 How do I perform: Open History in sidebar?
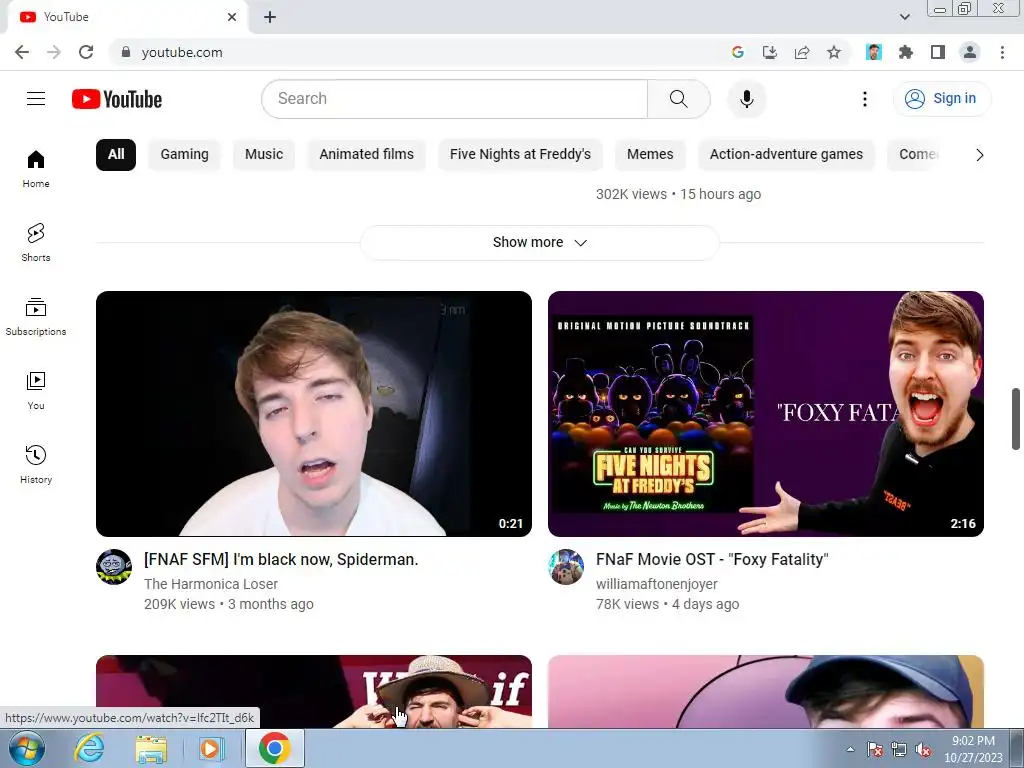click(36, 464)
